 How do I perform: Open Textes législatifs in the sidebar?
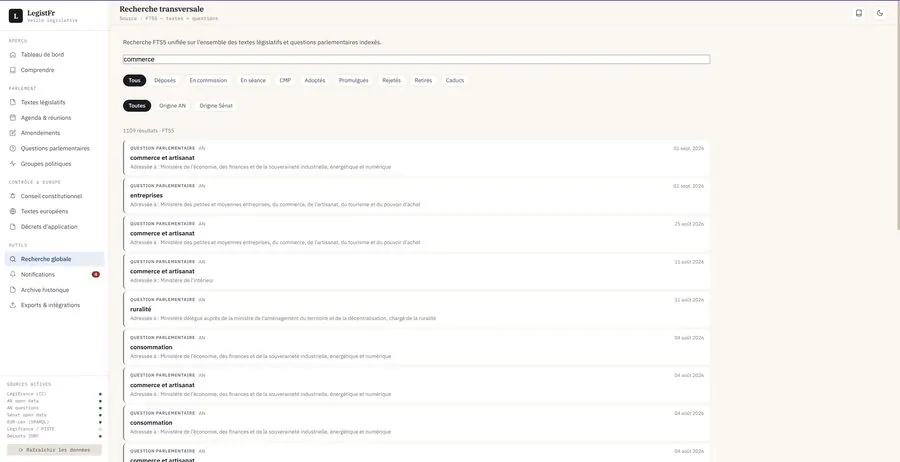(55, 103)
